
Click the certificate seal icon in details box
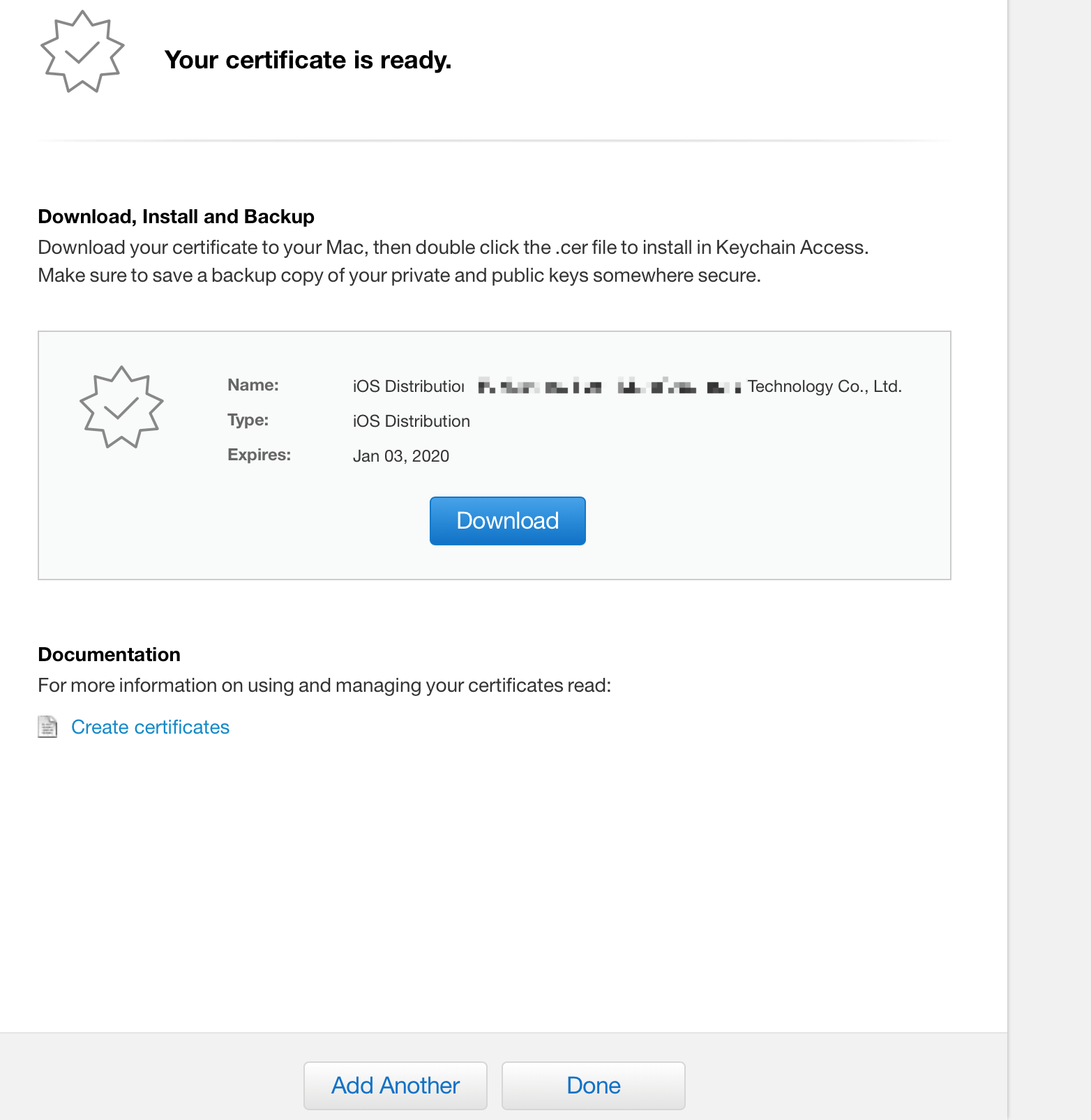[x=121, y=407]
